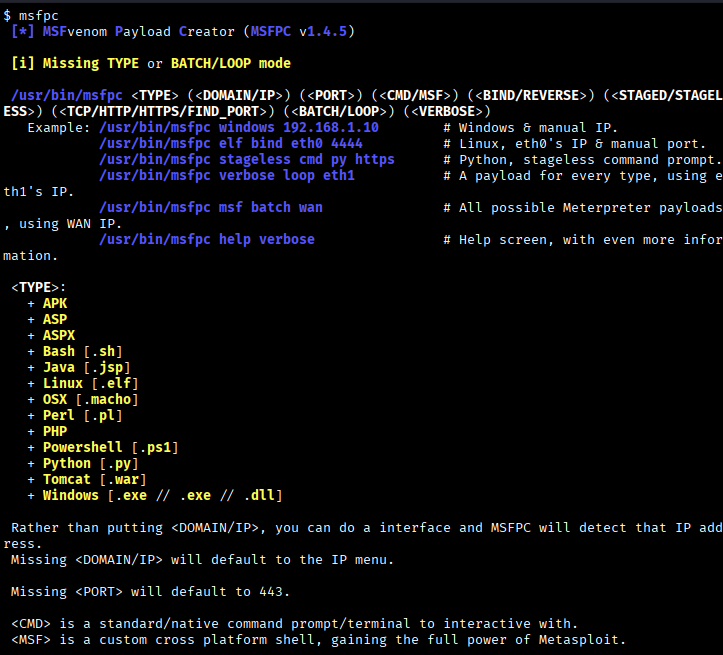This screenshot has height=655, width=723.
Task: Select ASPX in the type list
Action: [x=59, y=335]
